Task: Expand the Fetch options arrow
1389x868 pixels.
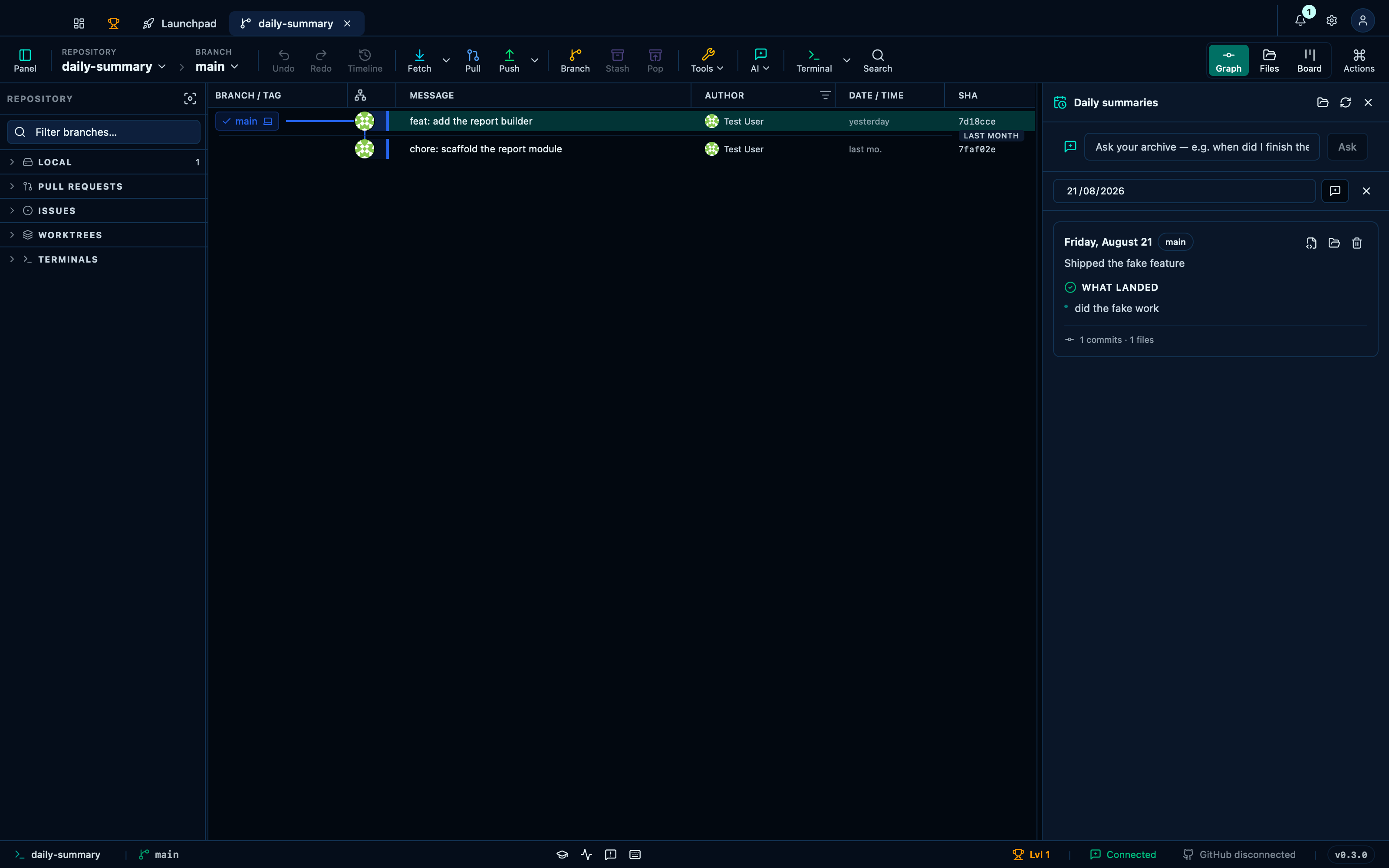Action: (446, 60)
